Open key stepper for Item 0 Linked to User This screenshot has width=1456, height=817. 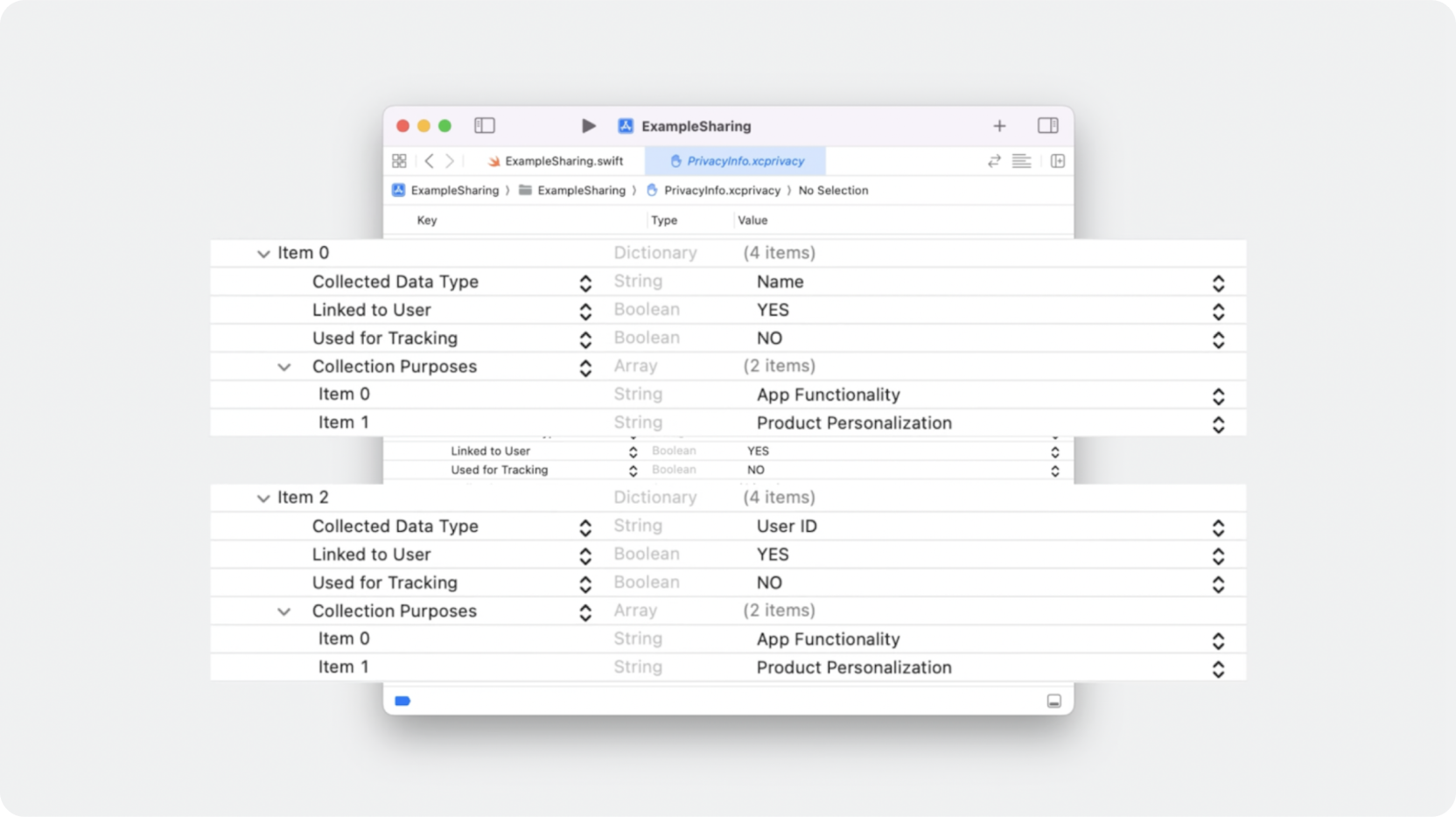pyautogui.click(x=585, y=311)
